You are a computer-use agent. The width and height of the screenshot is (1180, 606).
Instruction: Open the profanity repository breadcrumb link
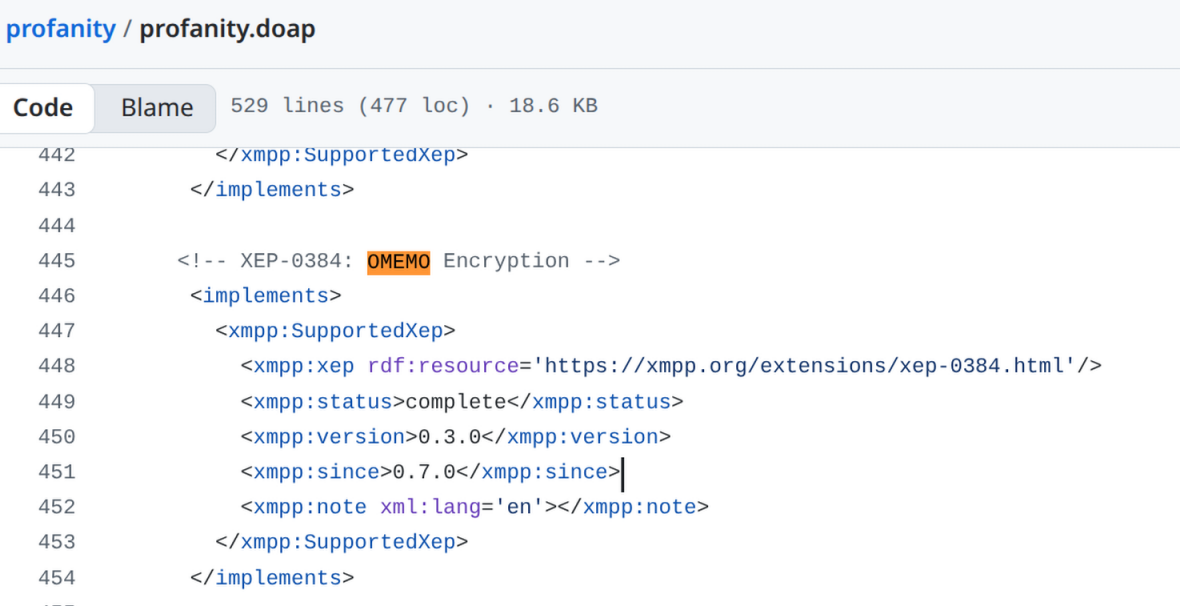[60, 29]
